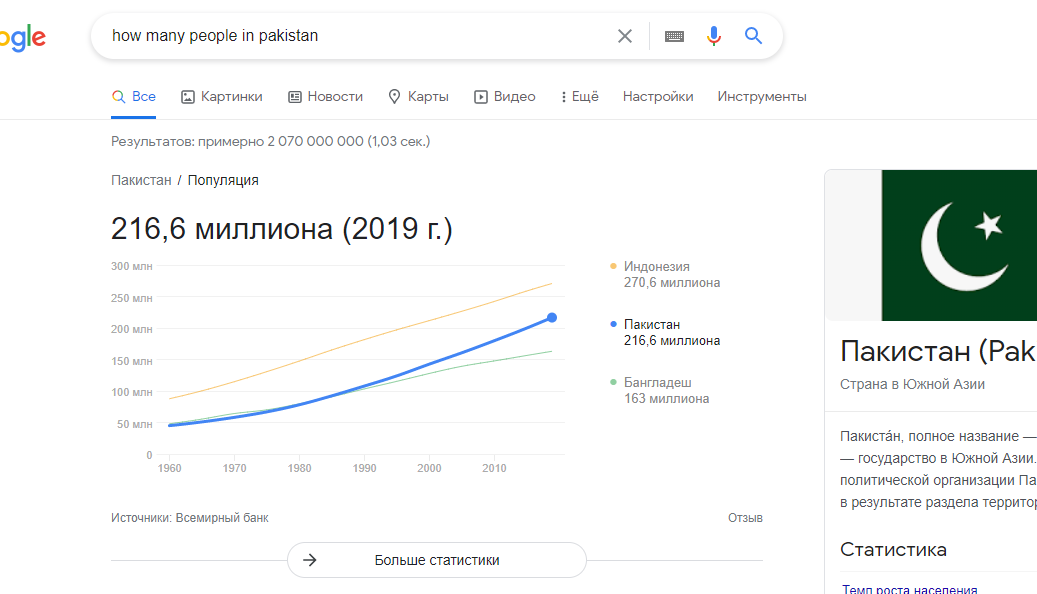Open Настройки settings menu
Viewport: 1037px width, 594px height.
(658, 97)
